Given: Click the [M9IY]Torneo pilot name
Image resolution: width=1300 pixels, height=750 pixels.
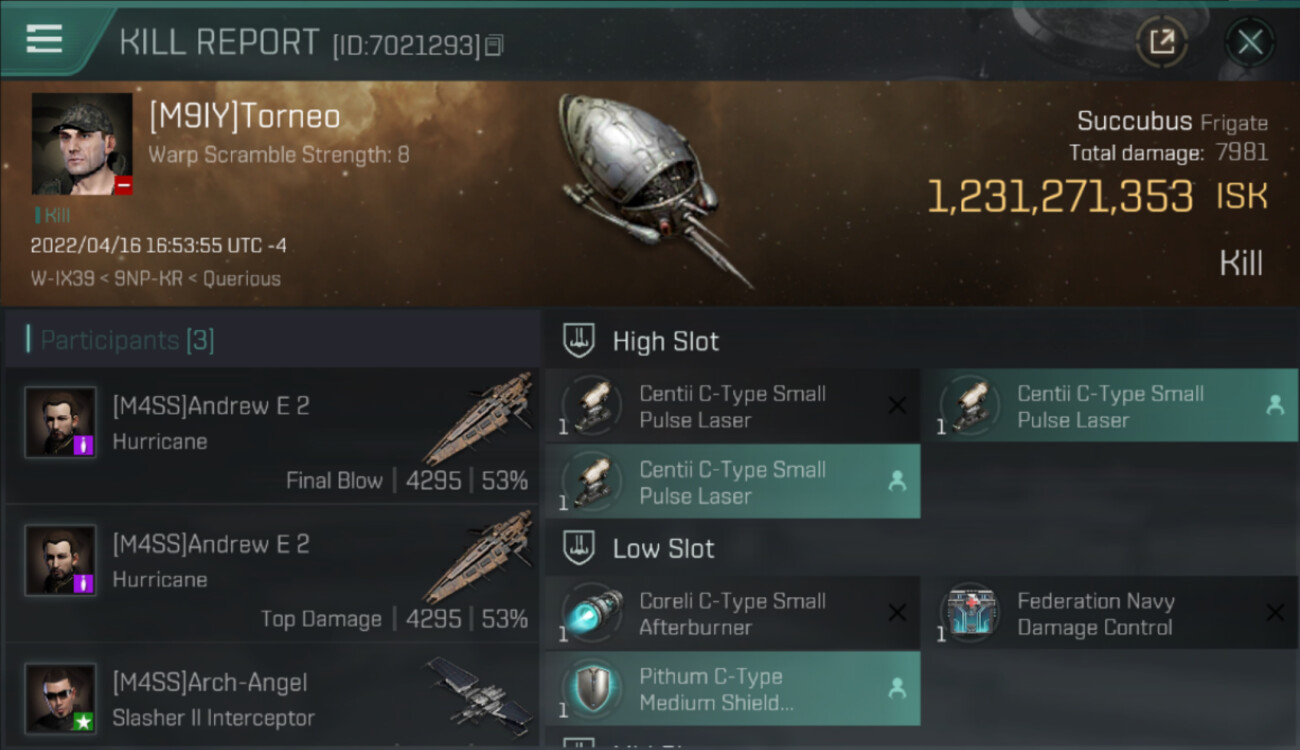Looking at the screenshot, I should pyautogui.click(x=245, y=117).
